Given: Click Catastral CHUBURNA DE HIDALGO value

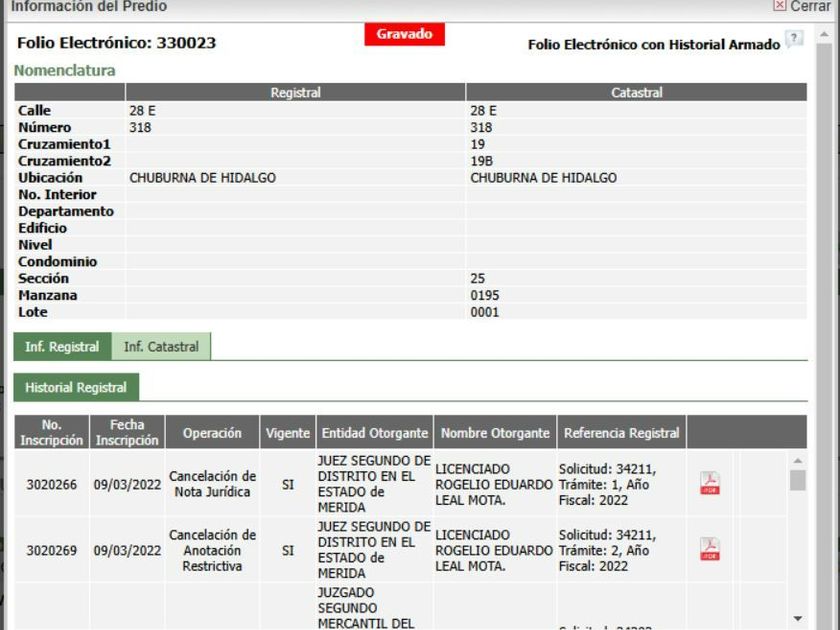Looking at the screenshot, I should (x=543, y=178).
